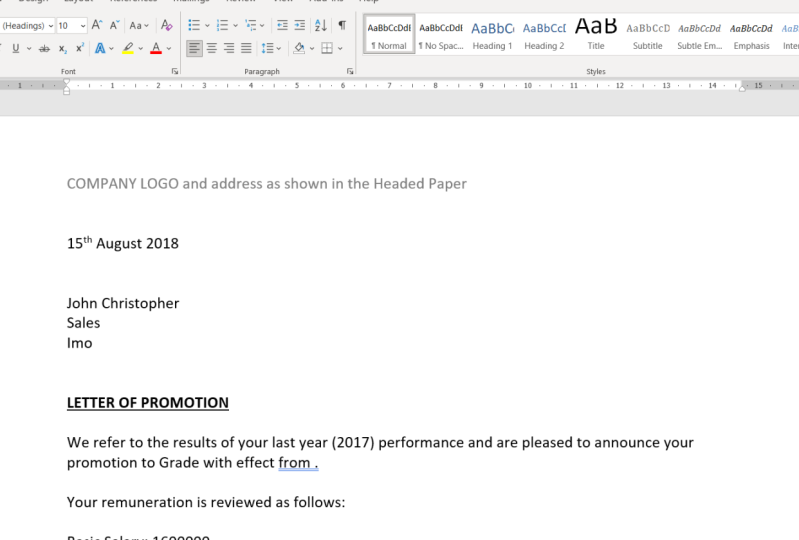Click the grammar-flagged word from
799x540 pixels.
(x=294, y=463)
